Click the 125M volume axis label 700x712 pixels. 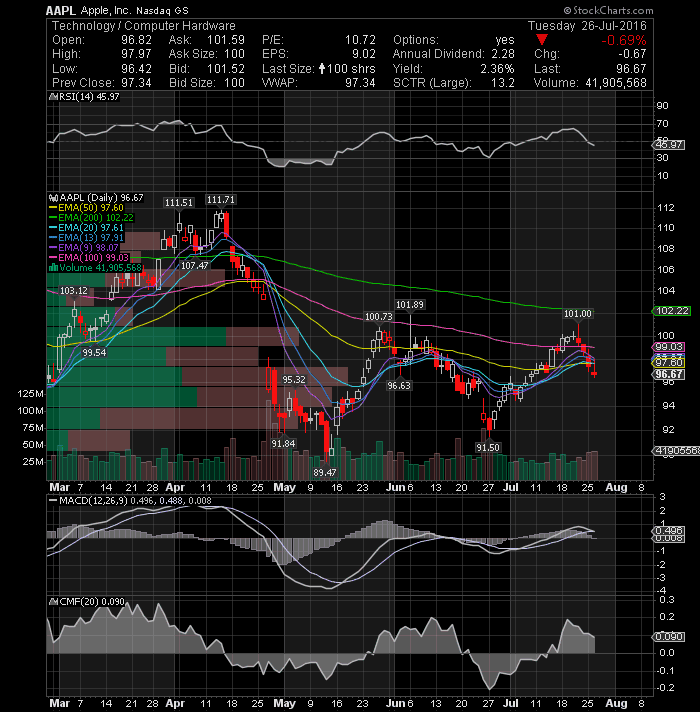coord(30,394)
